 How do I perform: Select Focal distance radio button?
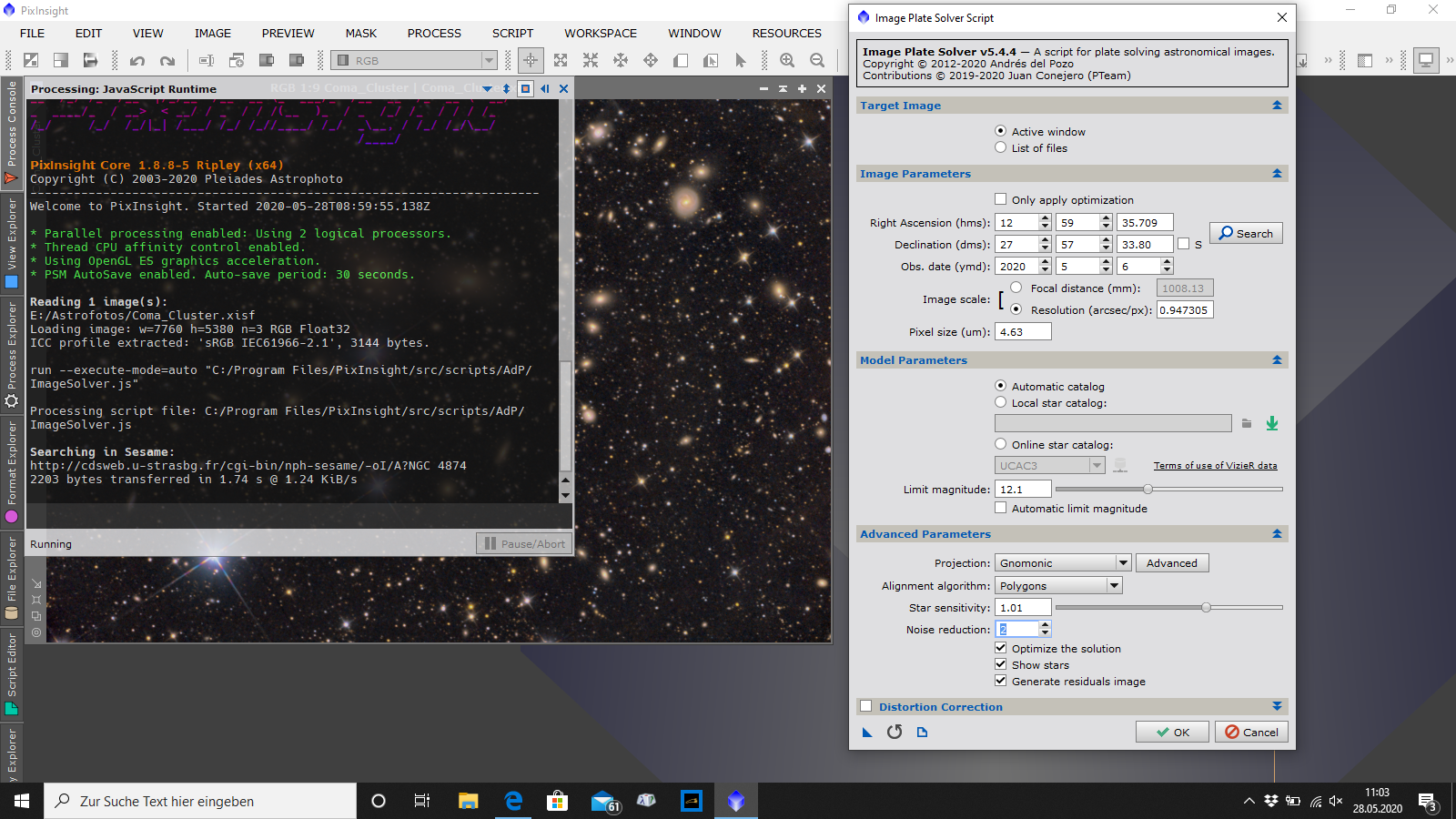1016,288
